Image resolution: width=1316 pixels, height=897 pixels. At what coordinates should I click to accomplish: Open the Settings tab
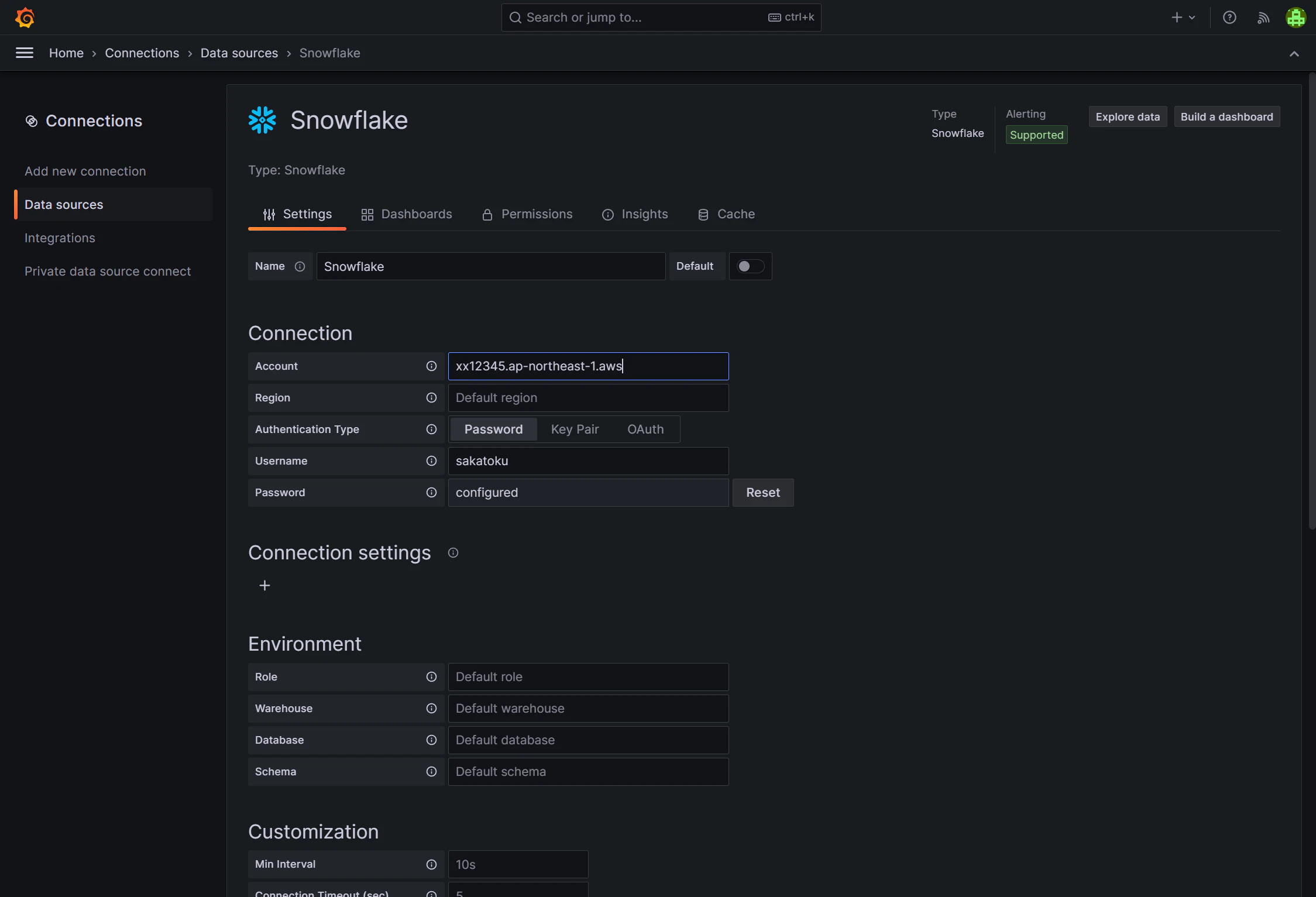click(x=297, y=214)
